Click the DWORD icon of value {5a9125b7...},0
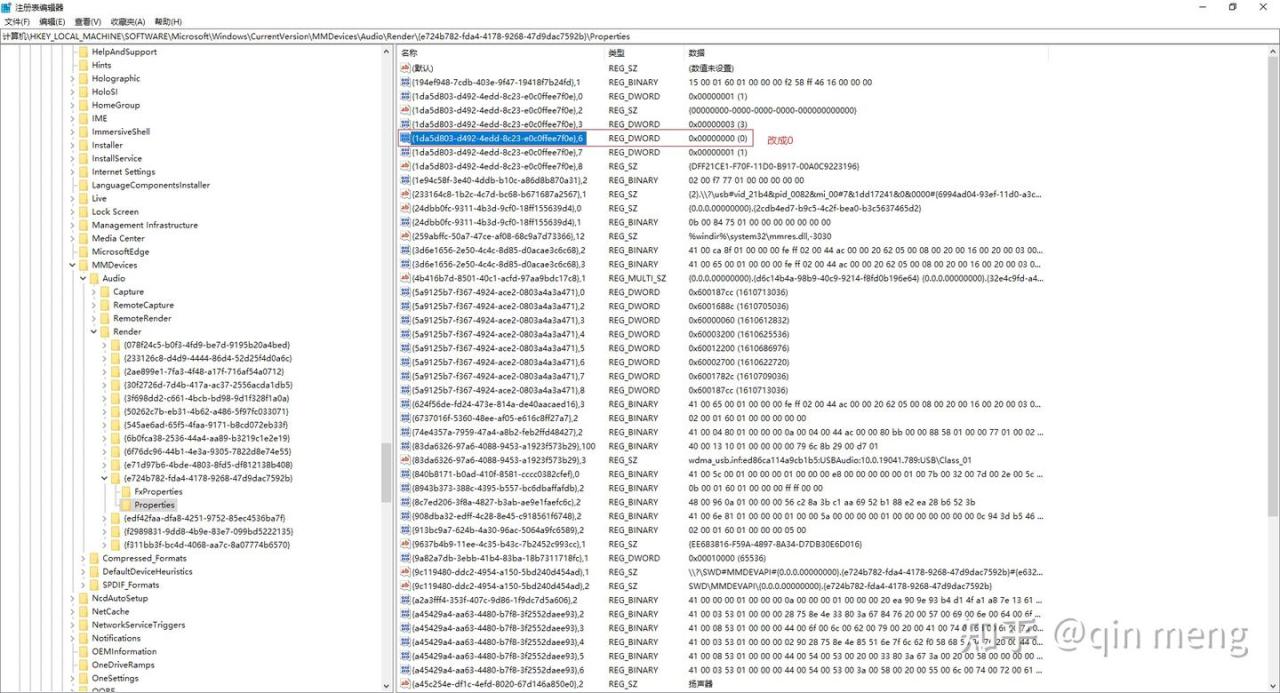 (406, 292)
